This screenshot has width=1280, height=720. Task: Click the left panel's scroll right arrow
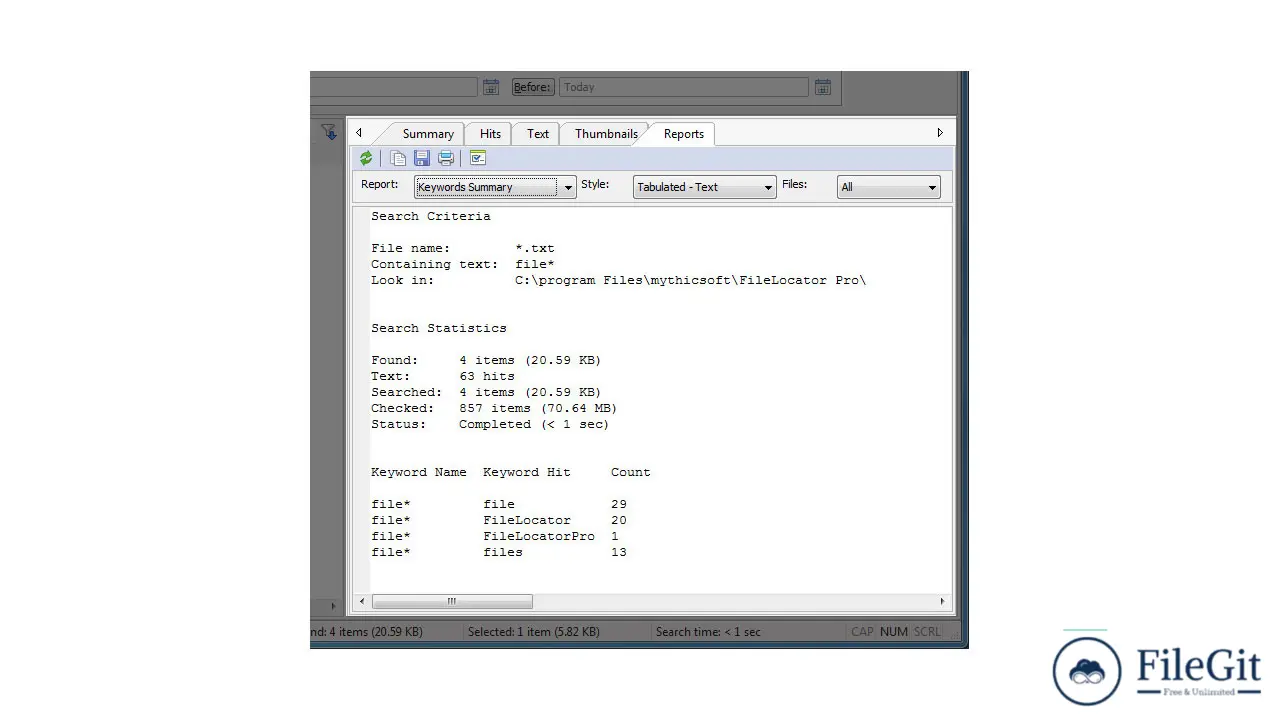pyautogui.click(x=334, y=606)
